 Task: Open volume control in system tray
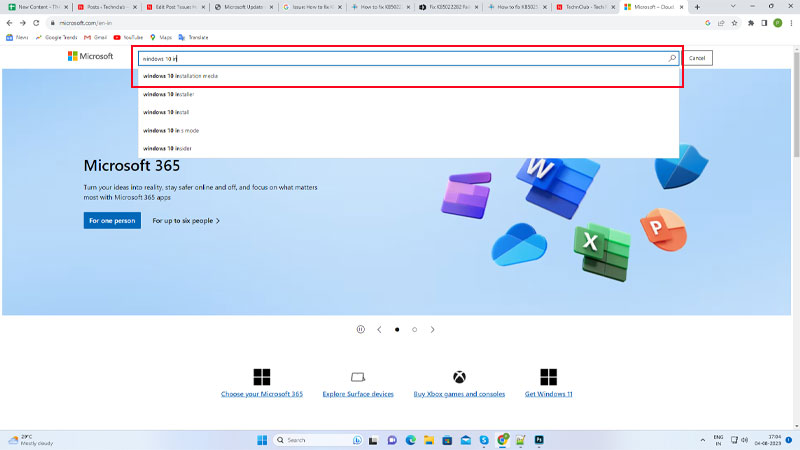coord(744,440)
